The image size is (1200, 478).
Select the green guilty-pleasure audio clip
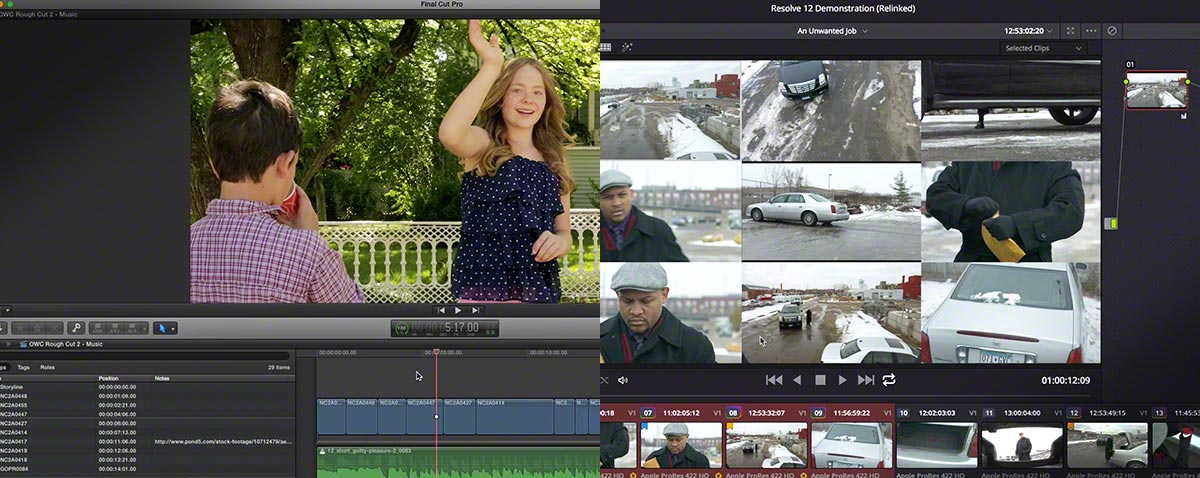point(458,461)
